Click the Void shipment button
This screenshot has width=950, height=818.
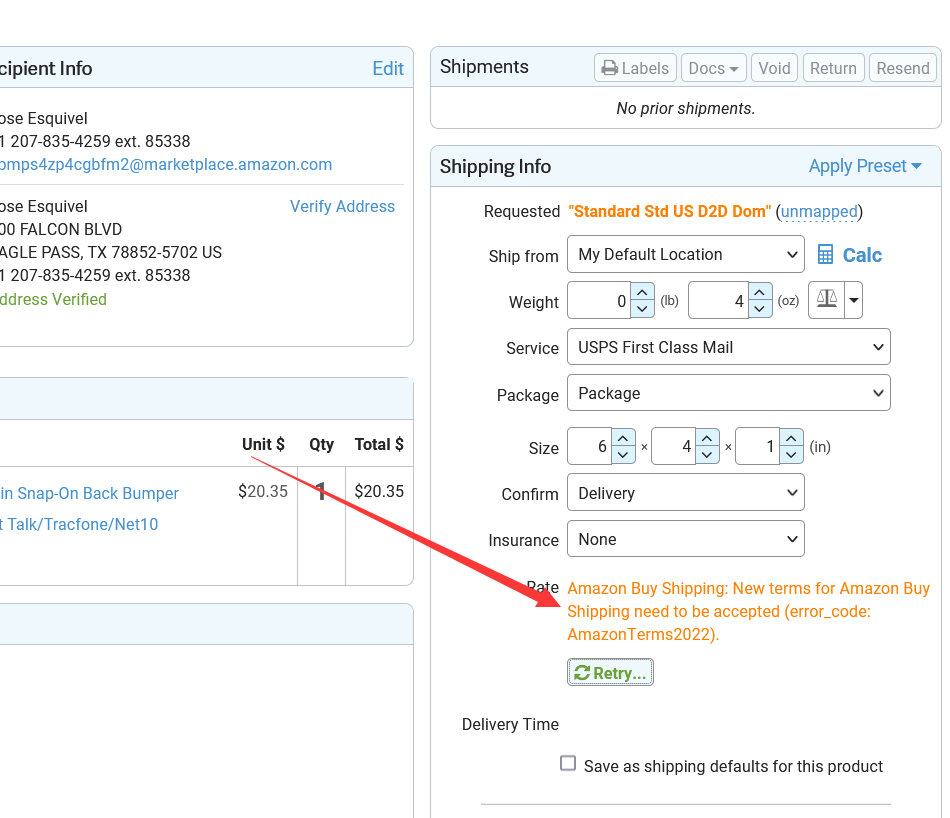[774, 68]
